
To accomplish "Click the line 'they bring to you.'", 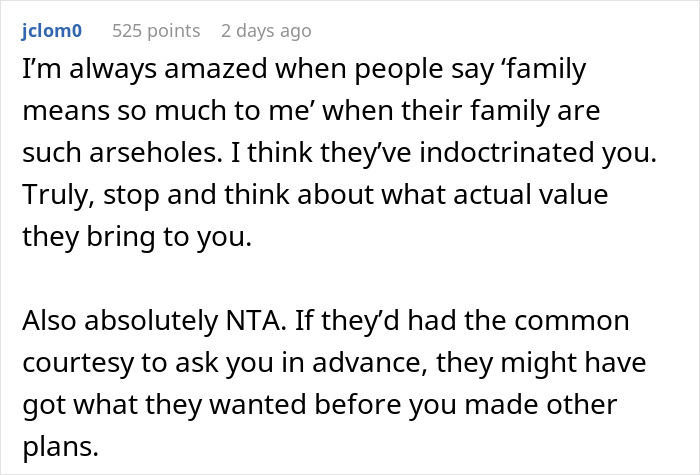I will tap(137, 237).
